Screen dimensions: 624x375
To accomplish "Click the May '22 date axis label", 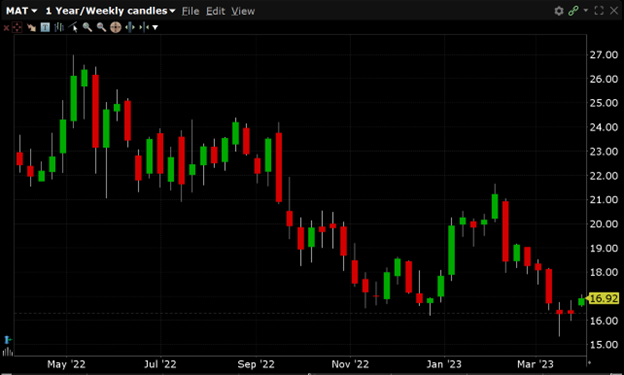I will coord(66,364).
